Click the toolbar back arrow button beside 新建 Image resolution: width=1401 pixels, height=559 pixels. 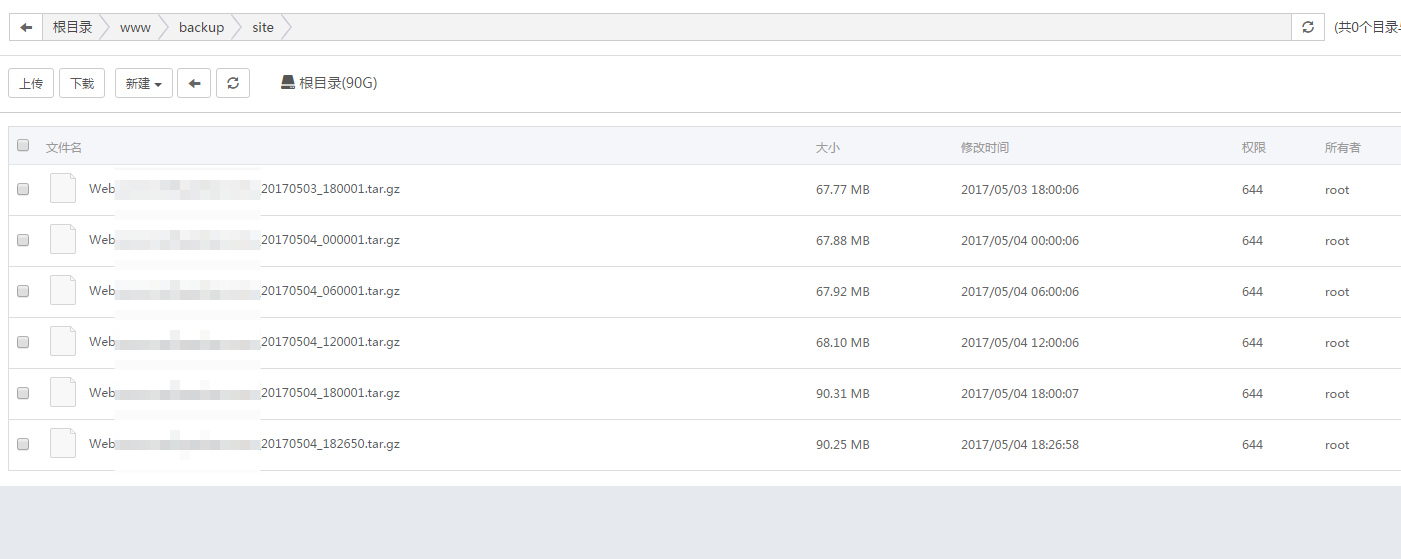(x=194, y=84)
